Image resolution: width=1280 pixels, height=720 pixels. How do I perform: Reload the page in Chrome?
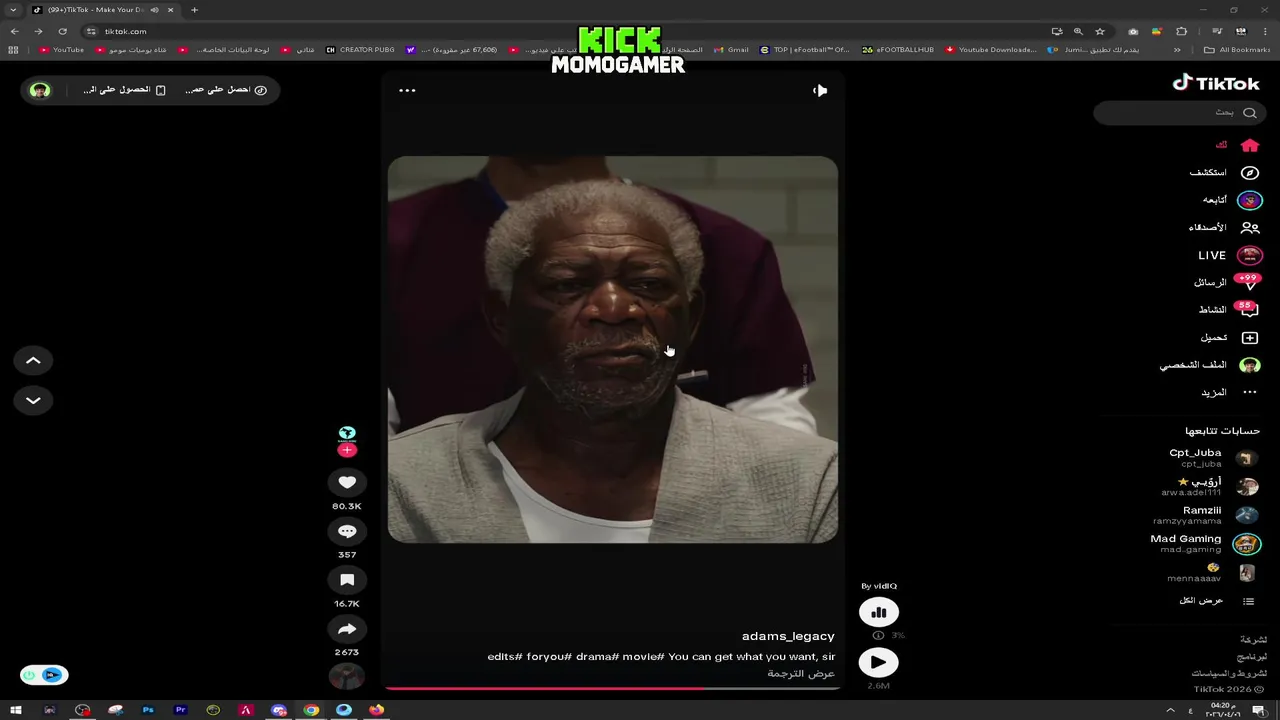coord(62,31)
